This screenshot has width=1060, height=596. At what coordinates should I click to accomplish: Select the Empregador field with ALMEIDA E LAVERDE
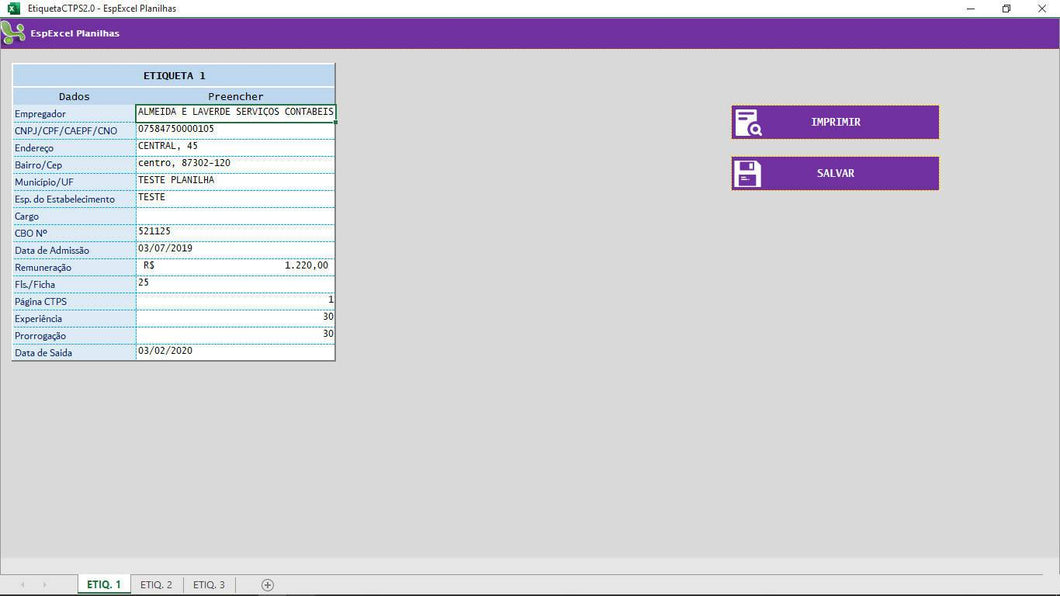(235, 113)
